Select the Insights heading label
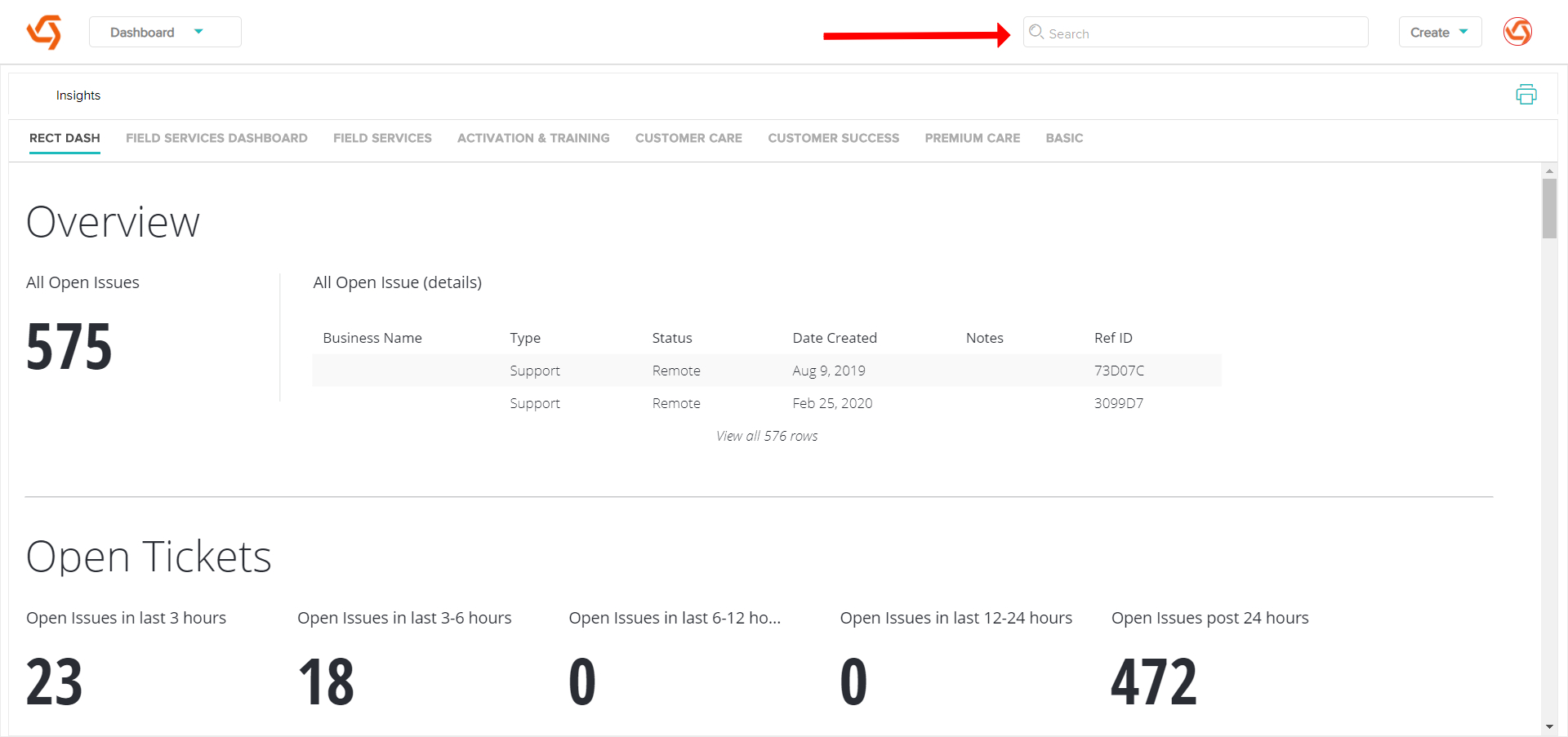1568x737 pixels. click(78, 95)
